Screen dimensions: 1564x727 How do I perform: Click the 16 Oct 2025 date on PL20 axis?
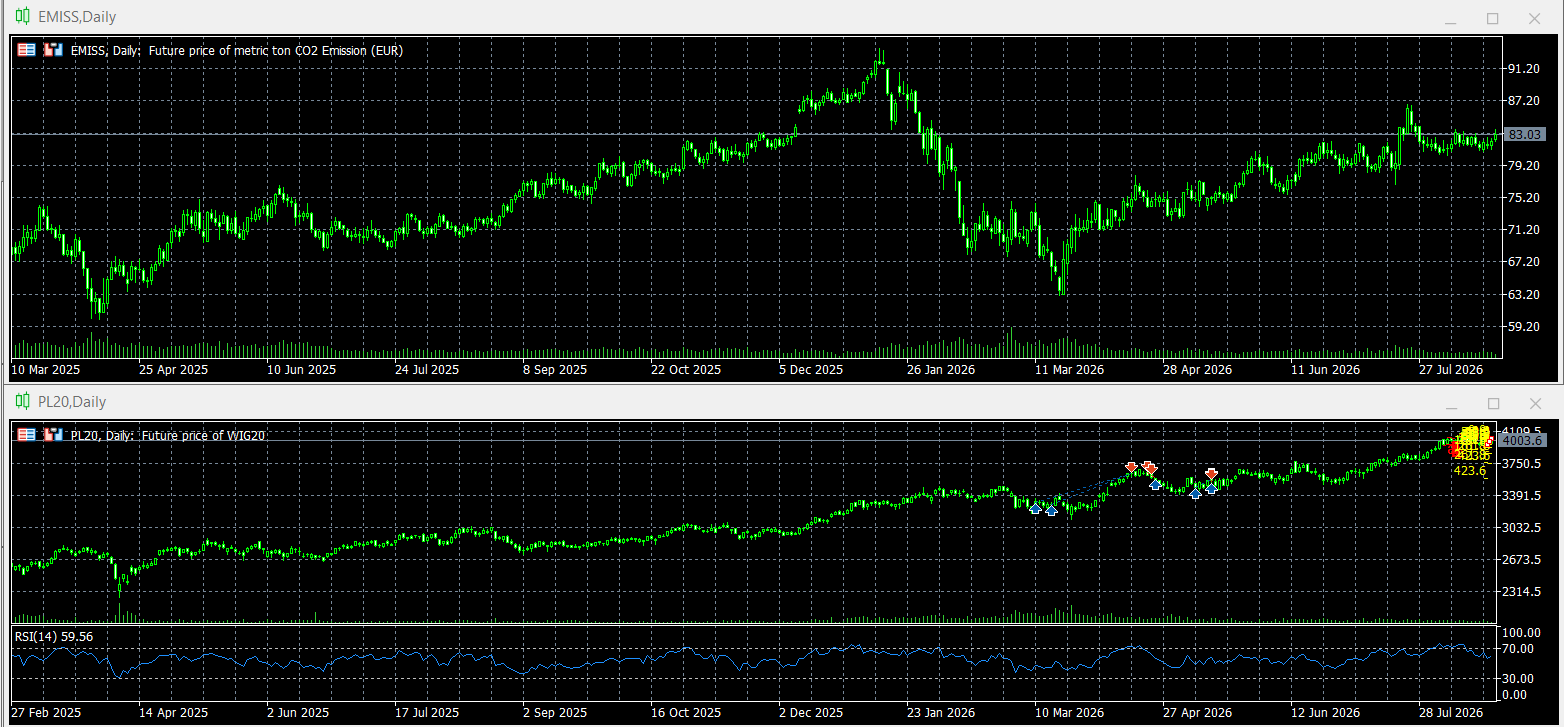pyautogui.click(x=684, y=713)
